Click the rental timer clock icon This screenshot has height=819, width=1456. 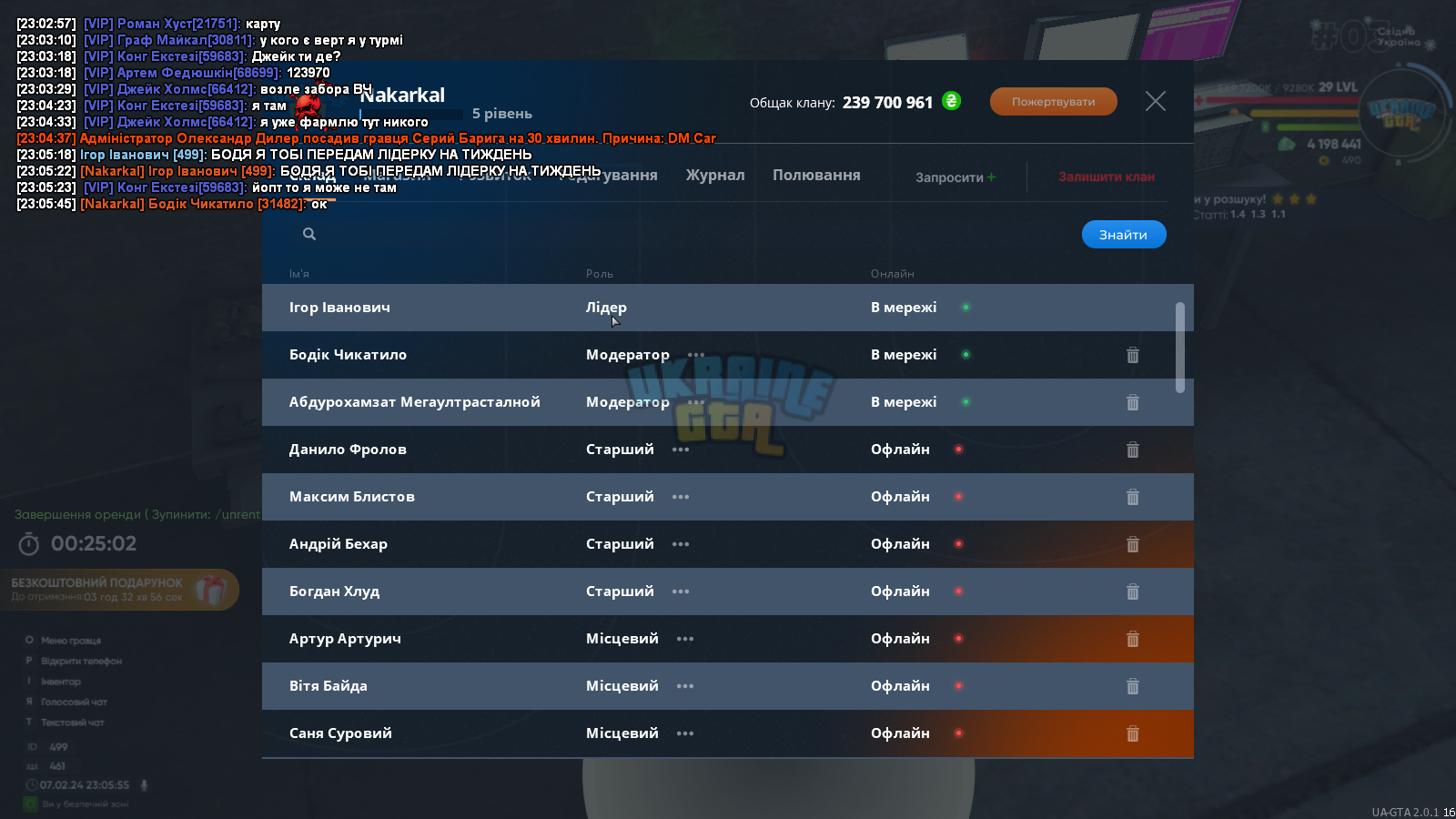coord(29,544)
